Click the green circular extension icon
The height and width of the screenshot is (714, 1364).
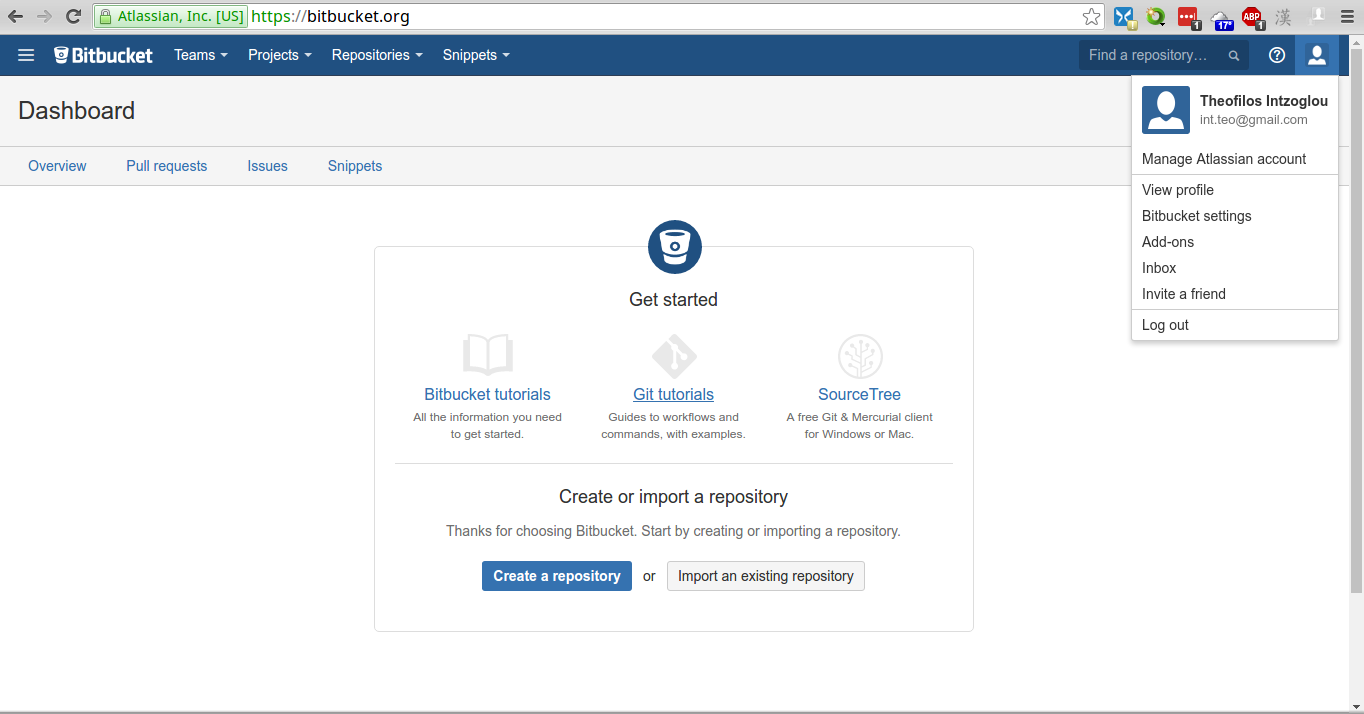tap(1156, 17)
